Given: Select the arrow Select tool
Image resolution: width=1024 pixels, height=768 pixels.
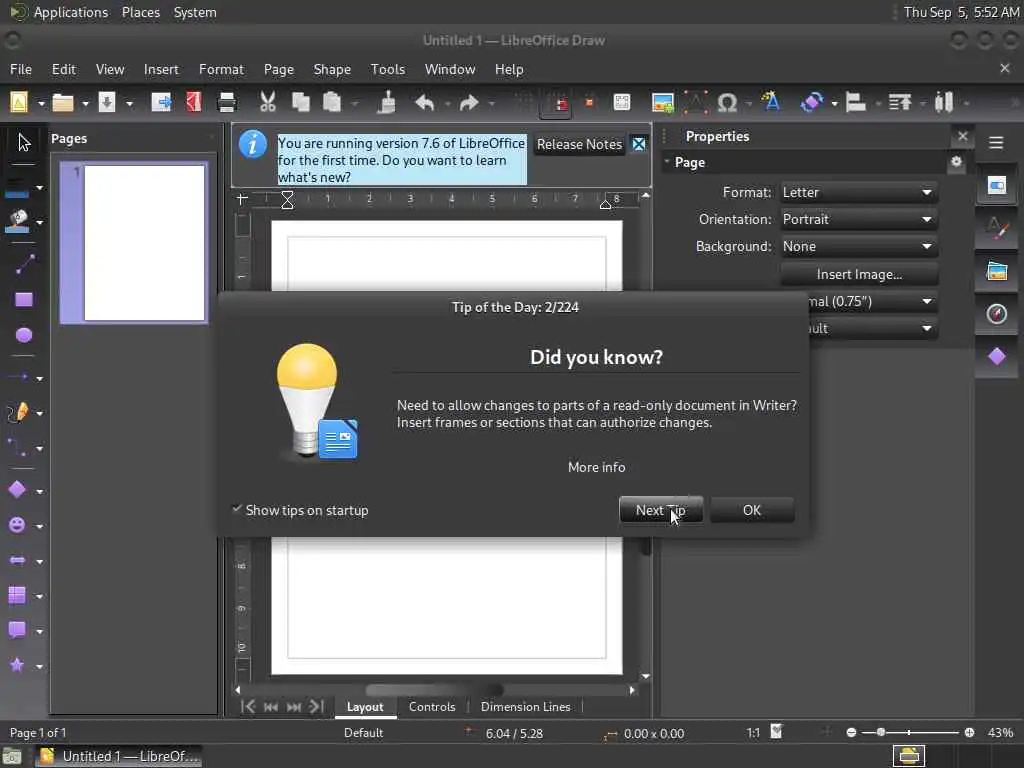Looking at the screenshot, I should pyautogui.click(x=24, y=142).
